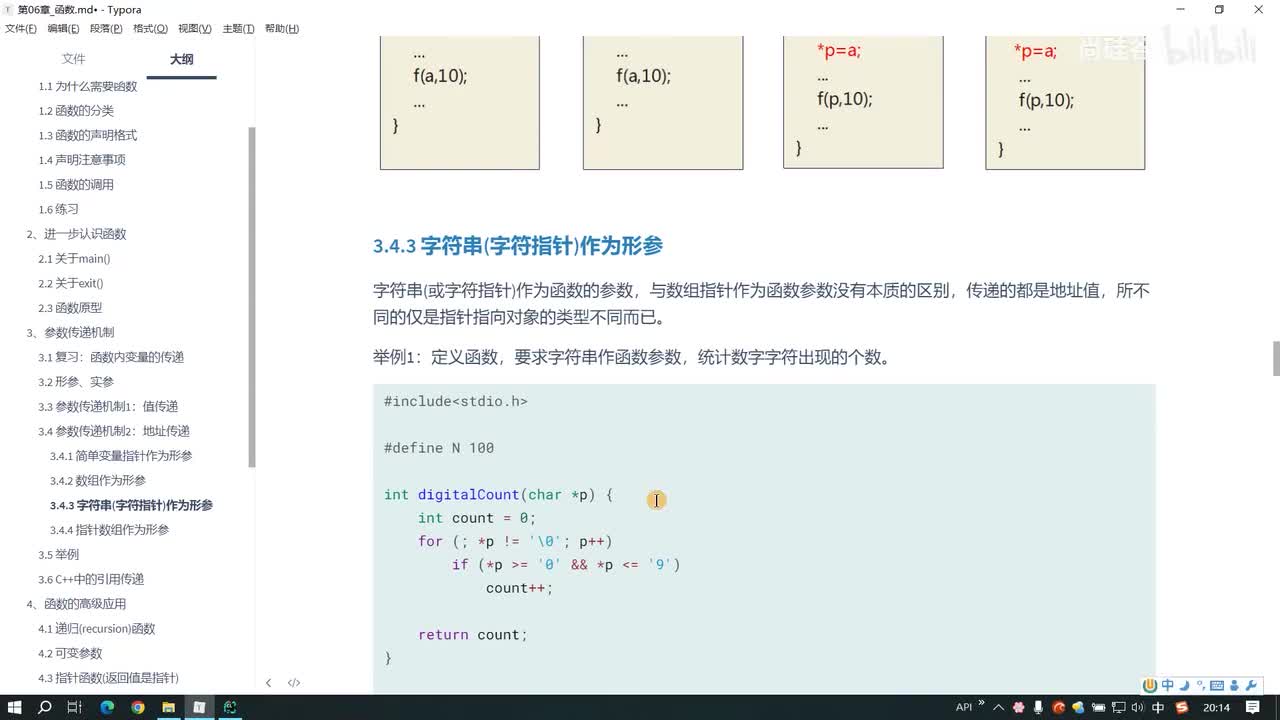
Task: Open File Explorer from the taskbar
Action: click(x=169, y=707)
